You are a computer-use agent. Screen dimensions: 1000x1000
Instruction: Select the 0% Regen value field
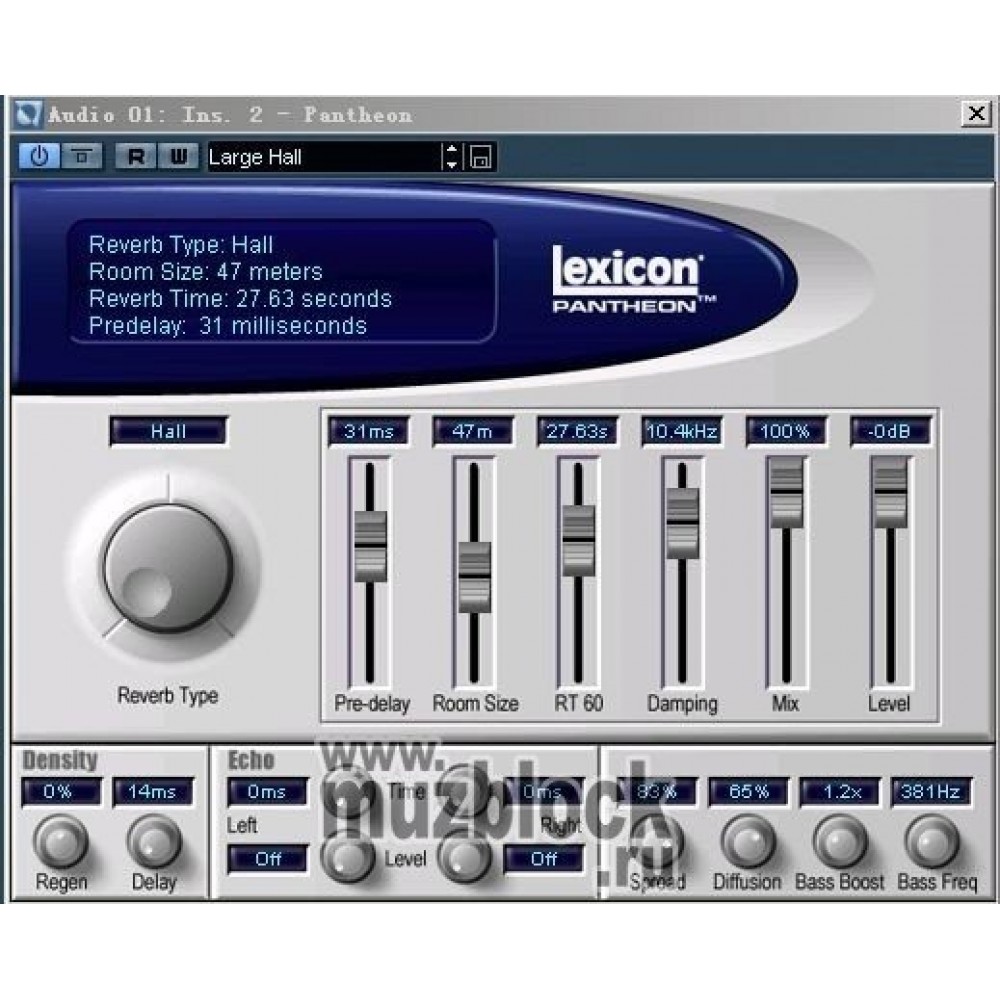coord(61,792)
